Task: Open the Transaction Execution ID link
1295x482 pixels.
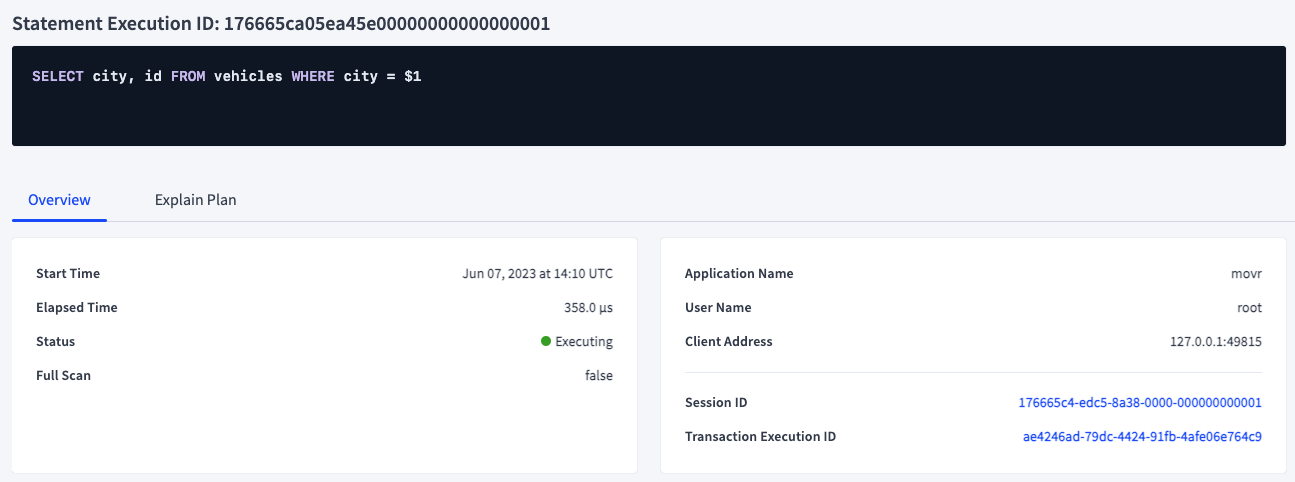Action: [1141, 437]
